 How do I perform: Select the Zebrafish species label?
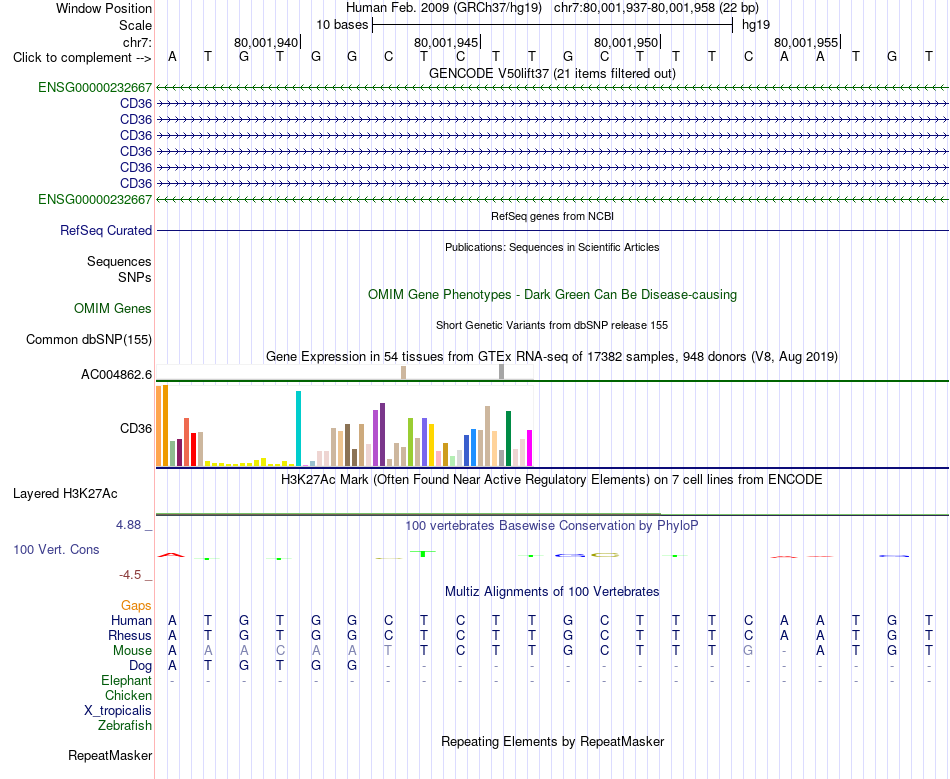pyautogui.click(x=125, y=725)
